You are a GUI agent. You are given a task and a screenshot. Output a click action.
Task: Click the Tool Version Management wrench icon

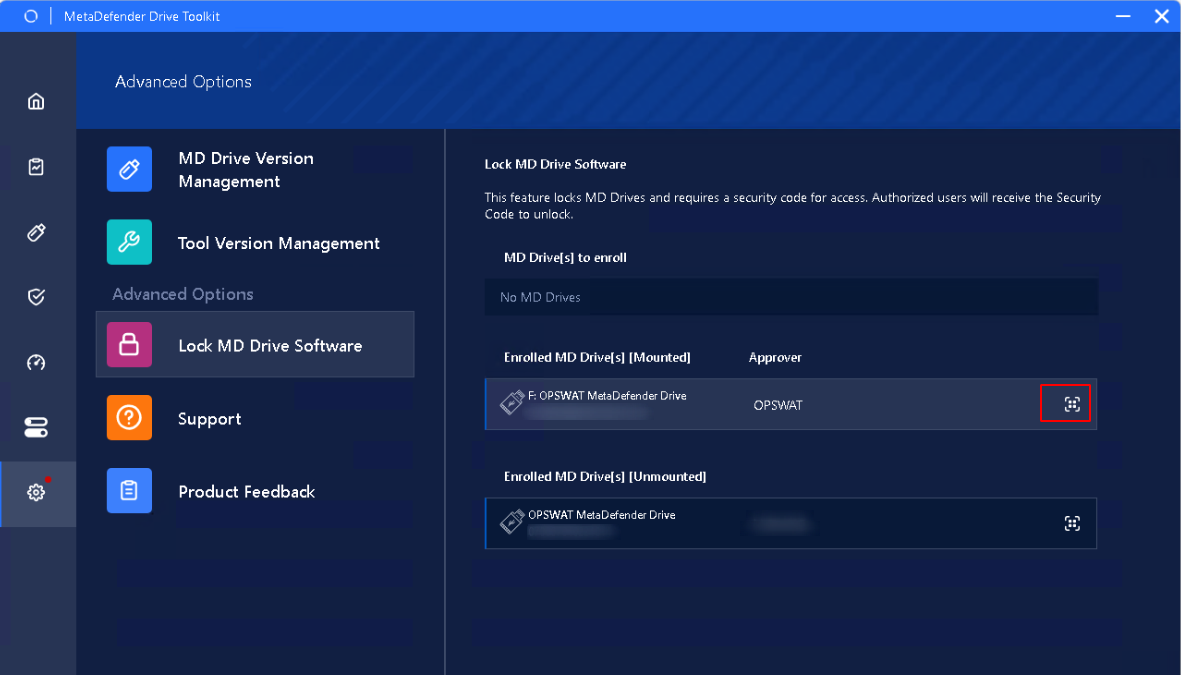coord(130,242)
